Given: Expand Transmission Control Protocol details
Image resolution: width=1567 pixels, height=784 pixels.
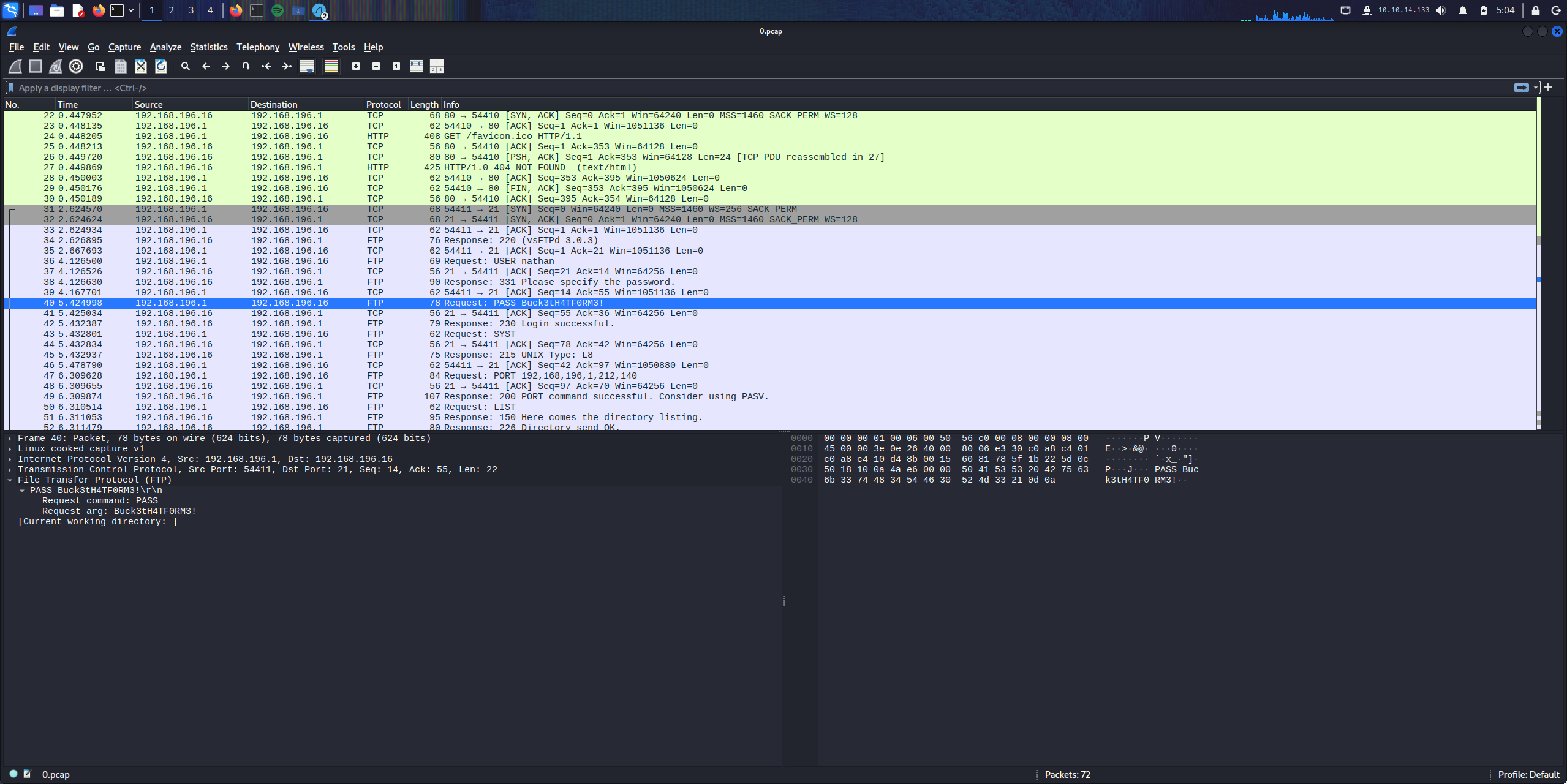Looking at the screenshot, I should (x=10, y=470).
